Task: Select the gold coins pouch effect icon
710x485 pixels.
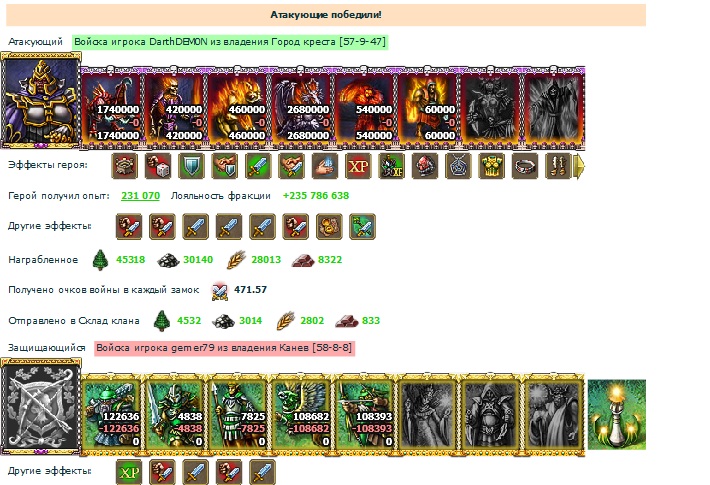Action: (x=329, y=226)
